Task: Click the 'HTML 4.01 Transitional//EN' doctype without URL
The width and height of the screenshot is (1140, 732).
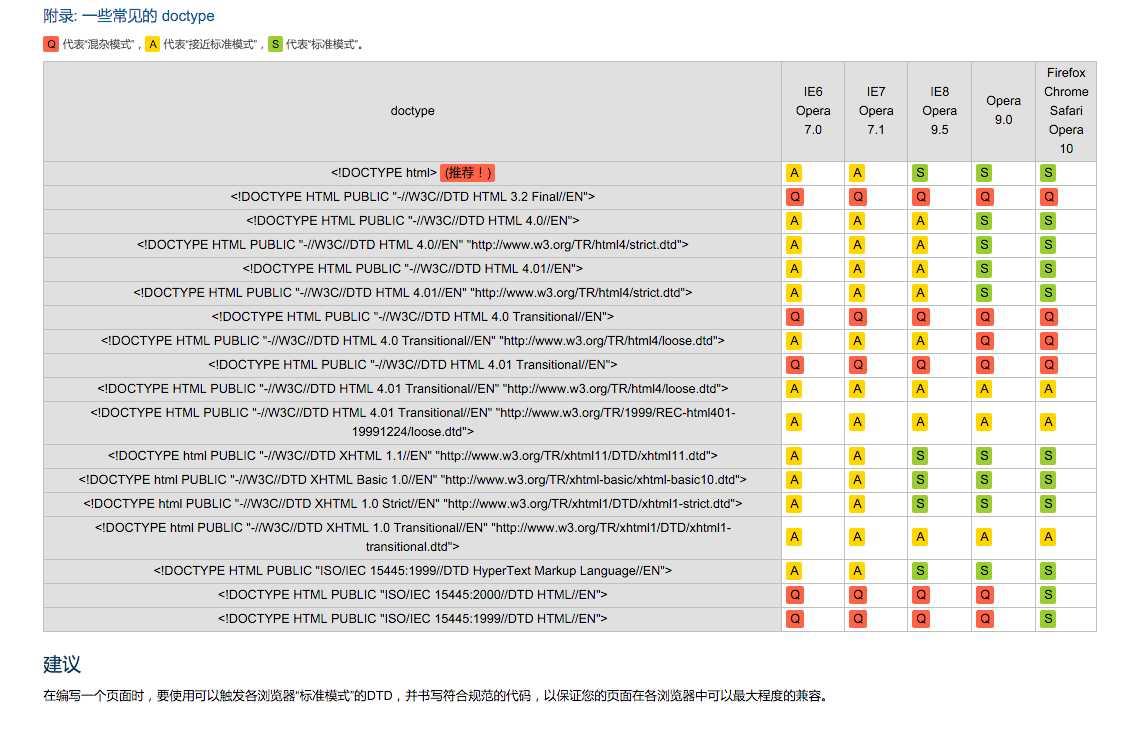Action: pyautogui.click(x=412, y=365)
